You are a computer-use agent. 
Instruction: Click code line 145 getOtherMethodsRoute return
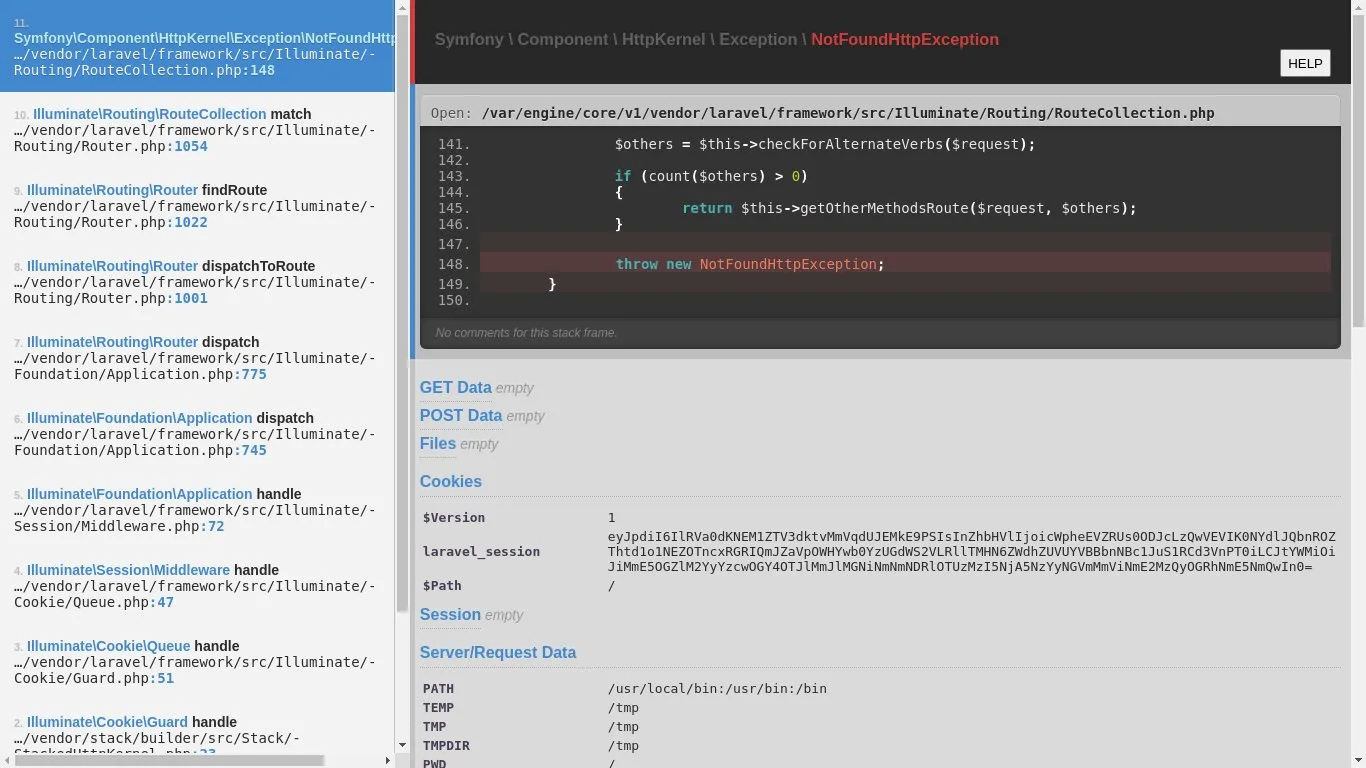909,208
